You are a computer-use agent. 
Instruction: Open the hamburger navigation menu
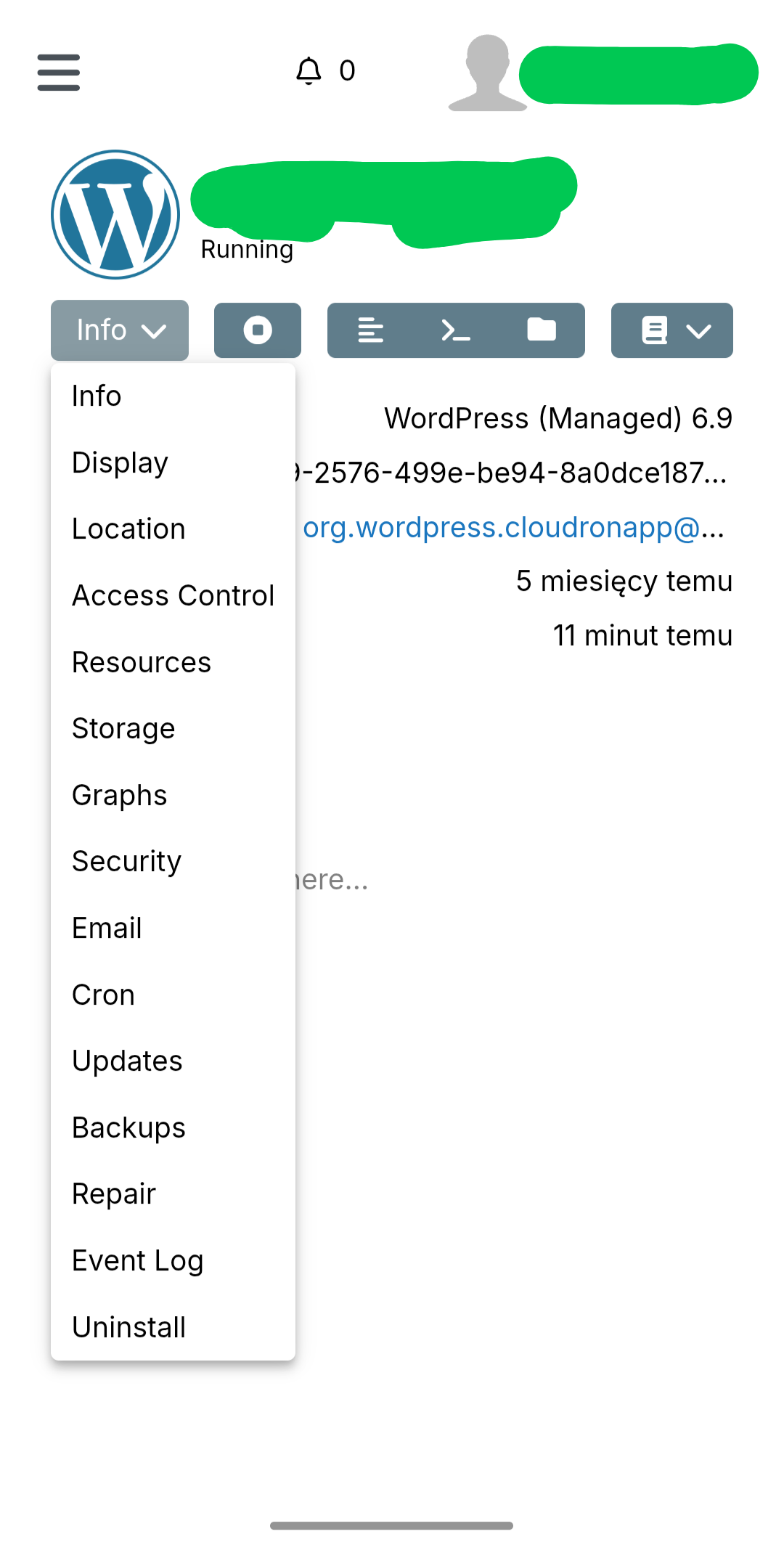pyautogui.click(x=58, y=72)
